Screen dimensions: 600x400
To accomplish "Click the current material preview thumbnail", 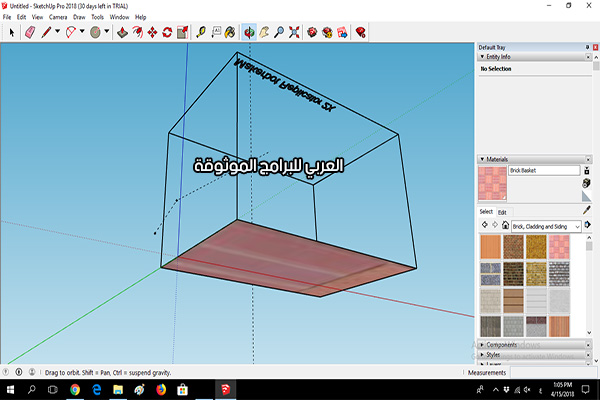I will pyautogui.click(x=492, y=183).
